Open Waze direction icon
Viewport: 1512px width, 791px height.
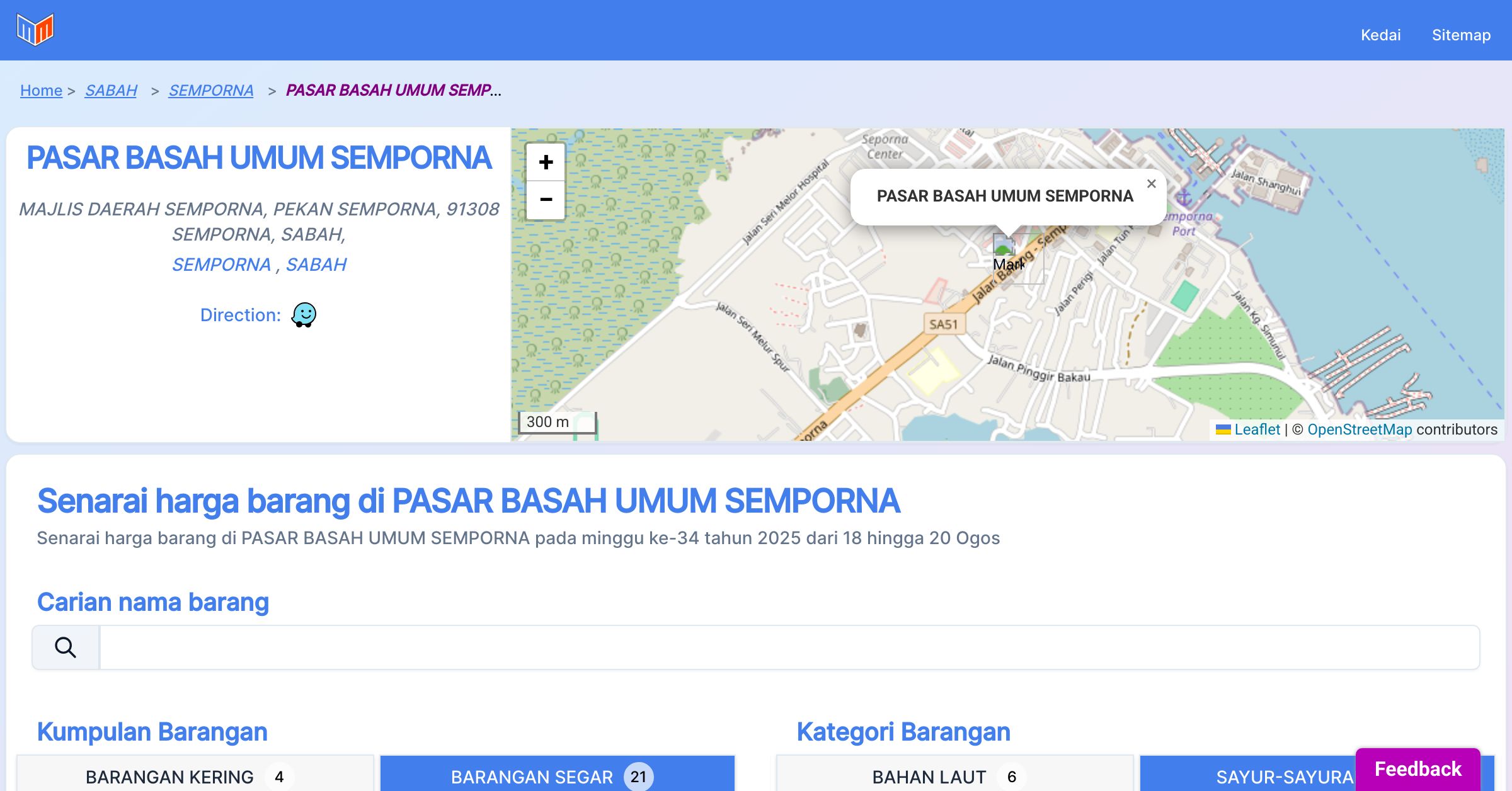[304, 315]
